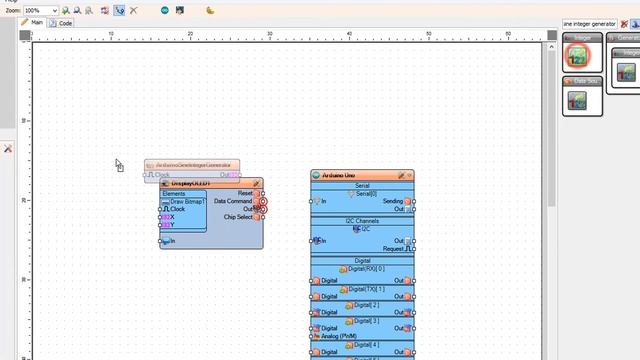Click the Digital[2] Out pin
The width and height of the screenshot is (640, 360).
click(414, 313)
